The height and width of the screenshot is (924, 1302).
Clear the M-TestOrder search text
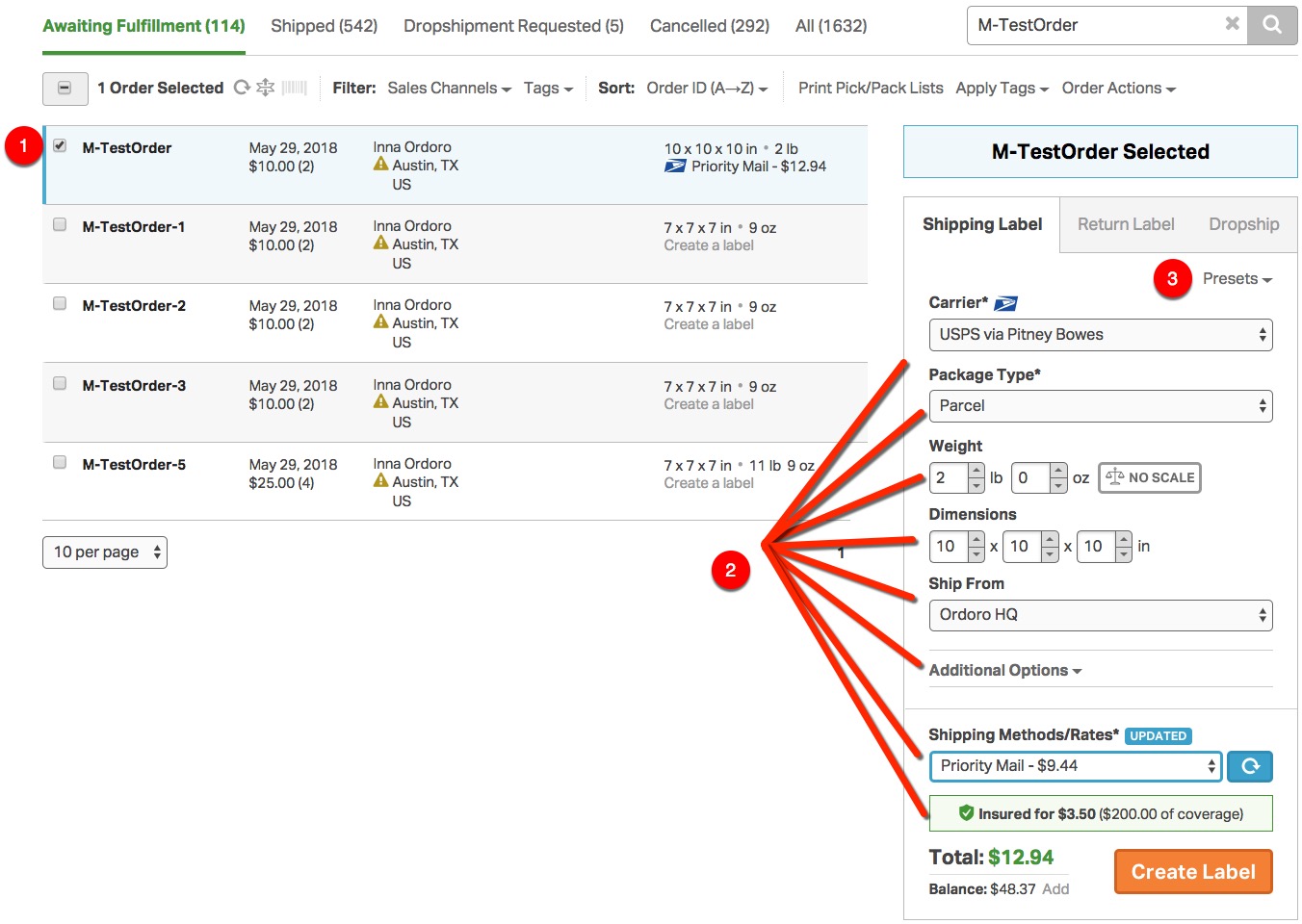(x=1232, y=24)
